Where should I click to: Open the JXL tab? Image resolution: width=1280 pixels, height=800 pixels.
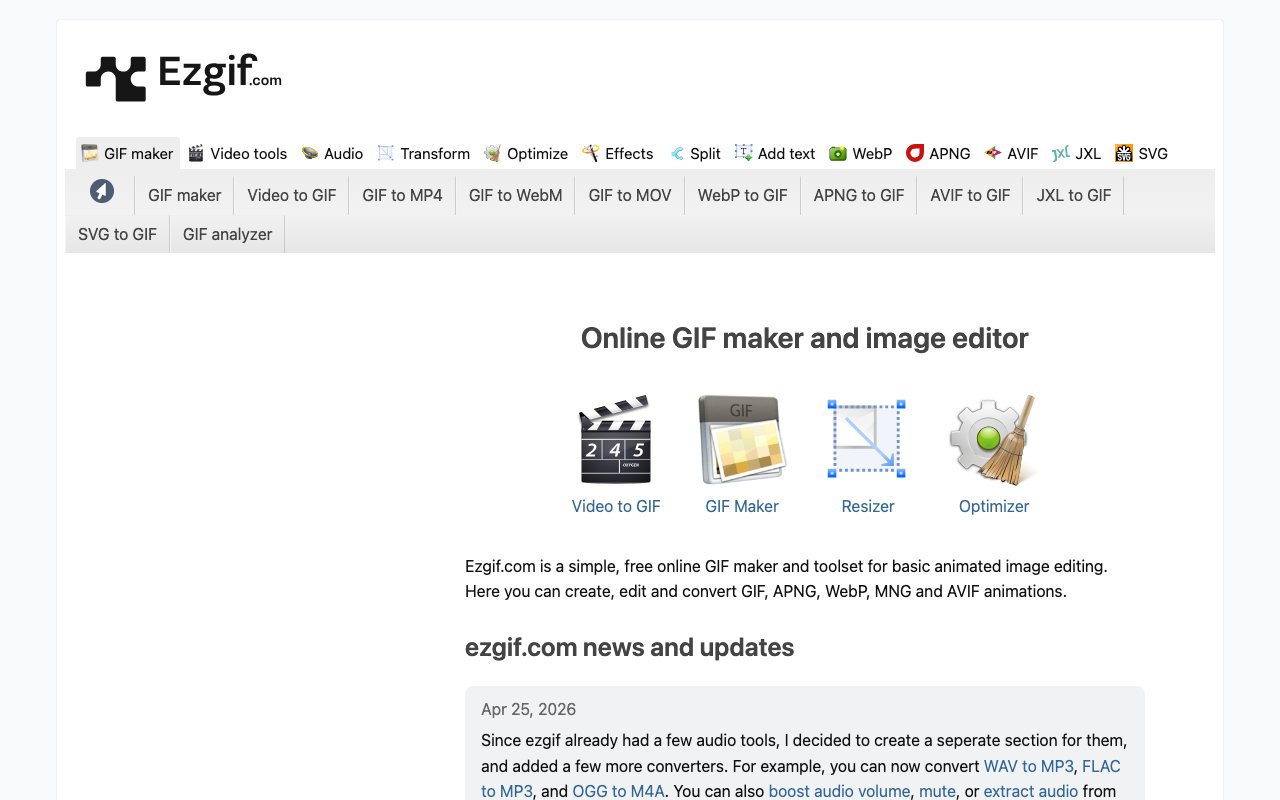click(1077, 153)
